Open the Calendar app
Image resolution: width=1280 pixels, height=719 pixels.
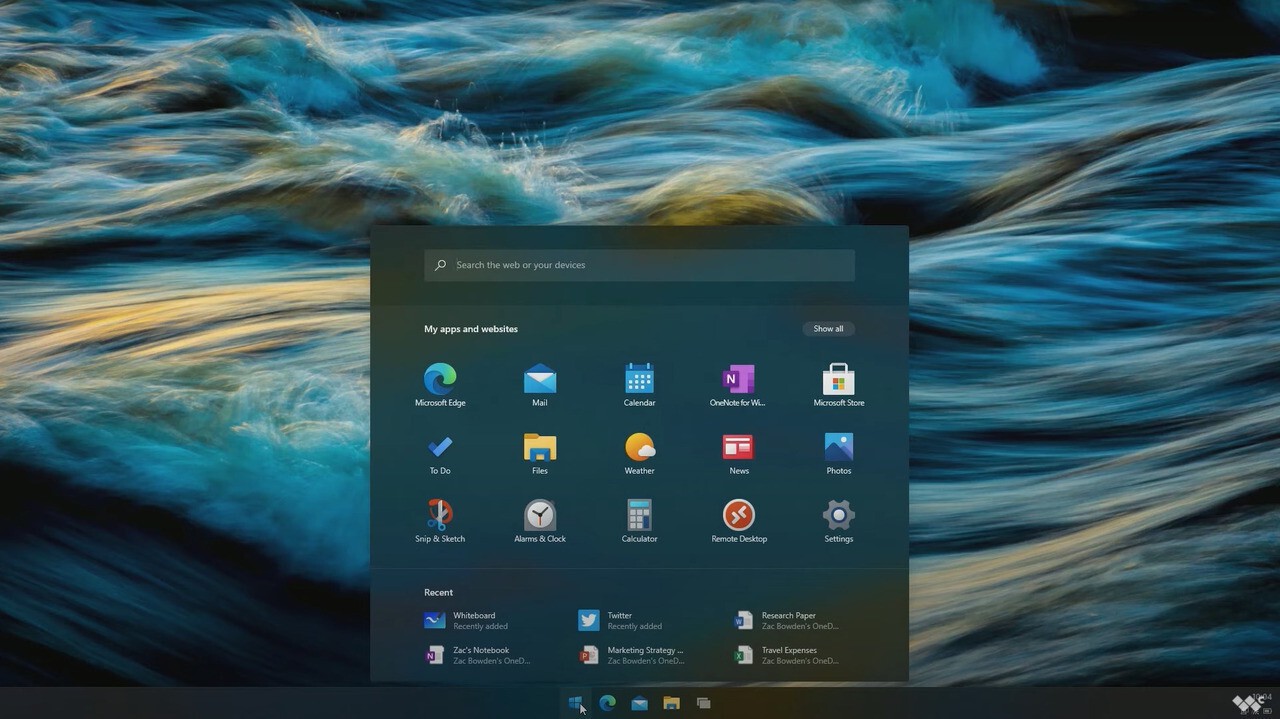tap(639, 385)
